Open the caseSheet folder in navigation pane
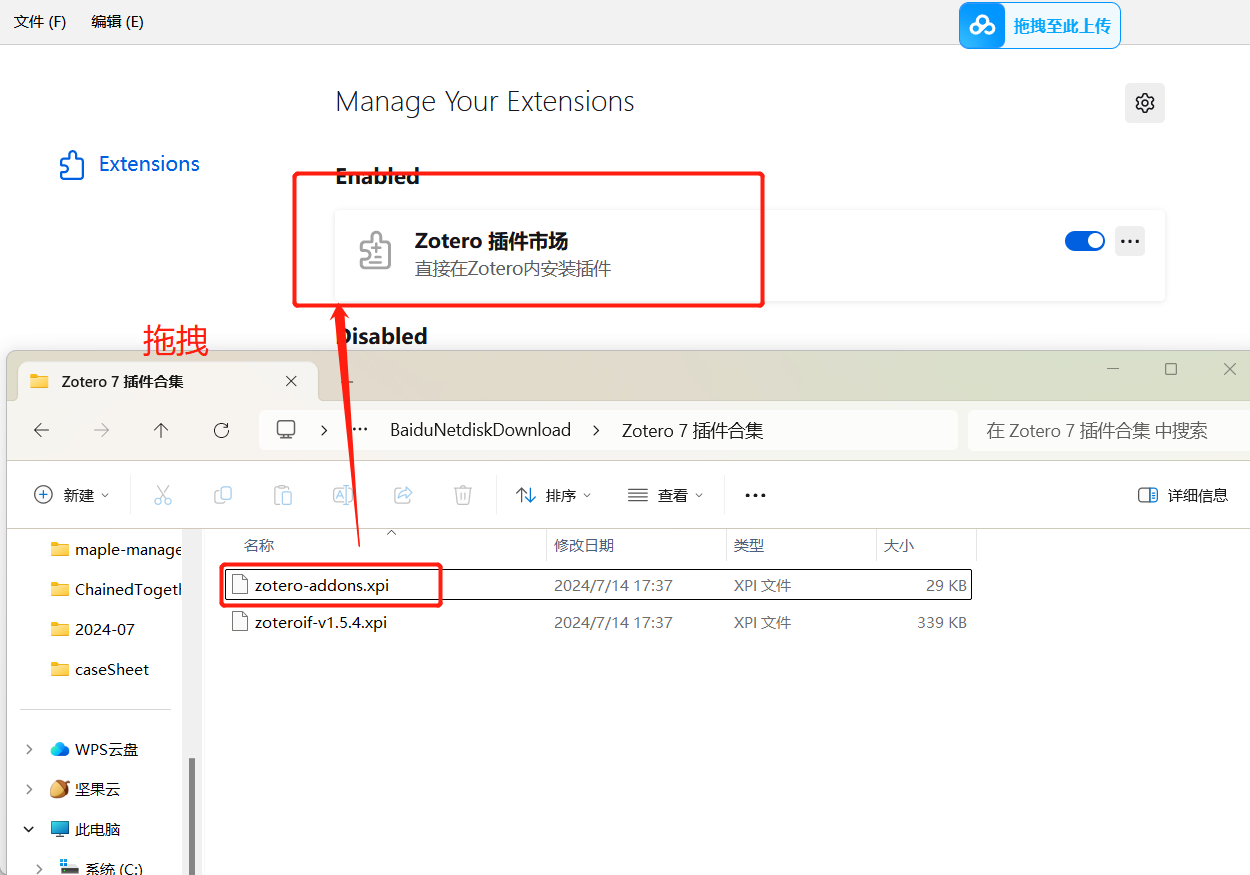The height and width of the screenshot is (875, 1250). 99,669
